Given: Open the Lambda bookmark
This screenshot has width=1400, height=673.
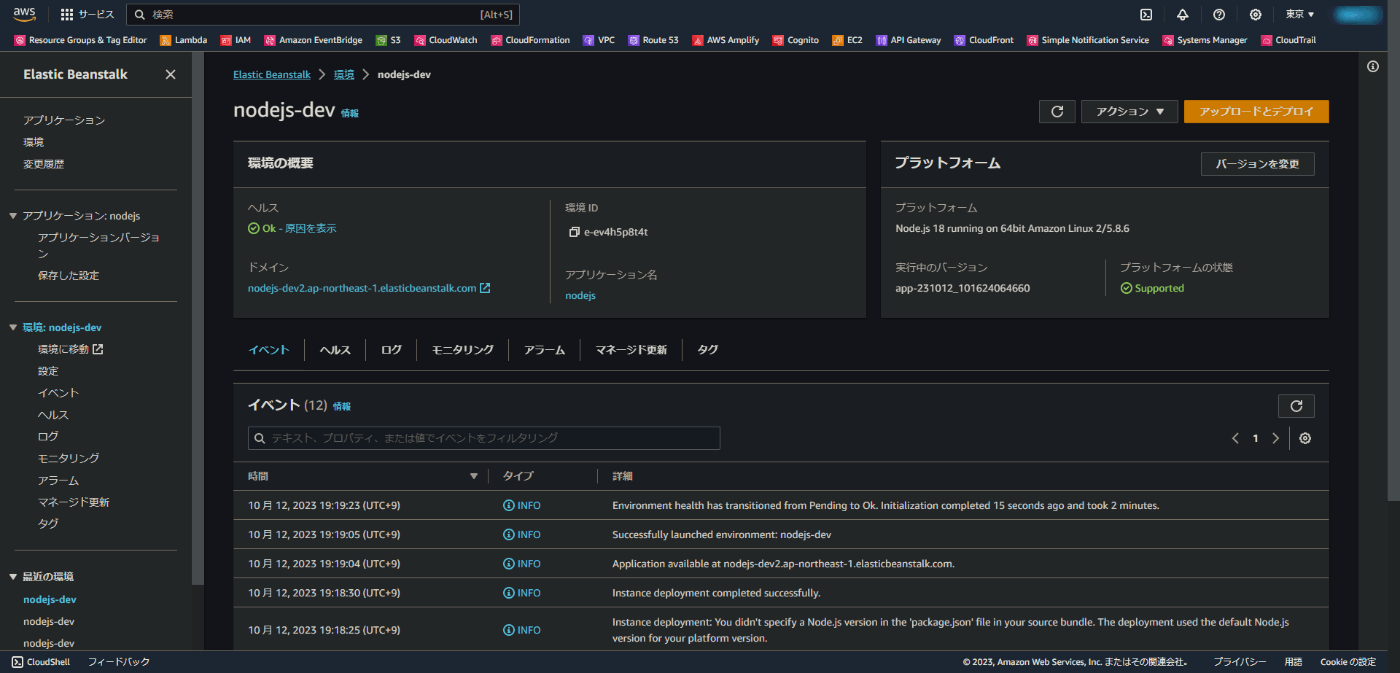Looking at the screenshot, I should (183, 40).
